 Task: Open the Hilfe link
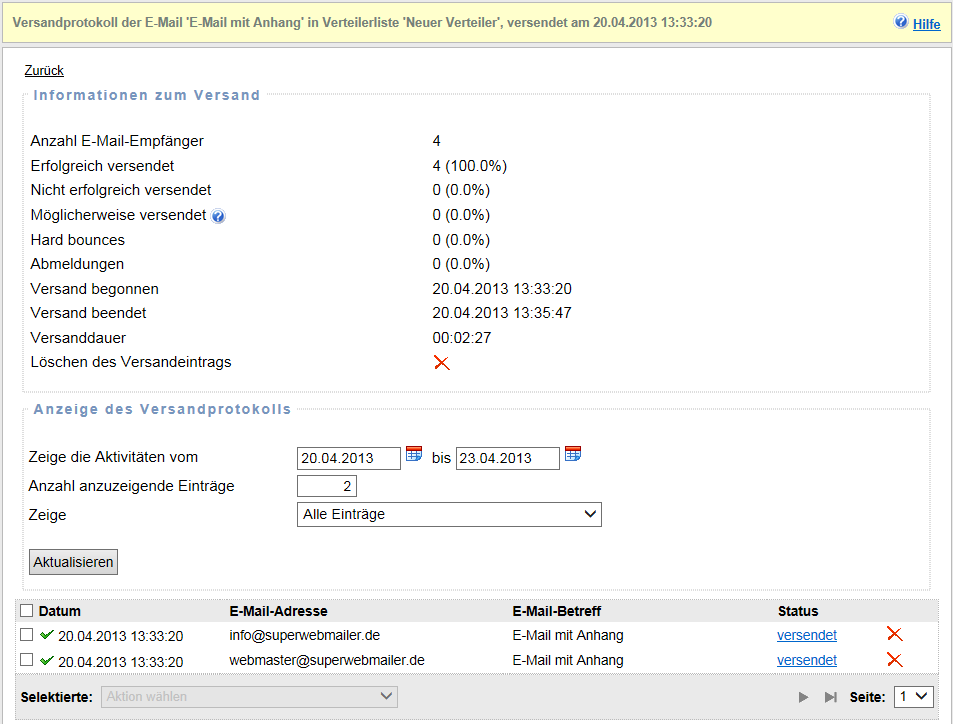pos(926,24)
